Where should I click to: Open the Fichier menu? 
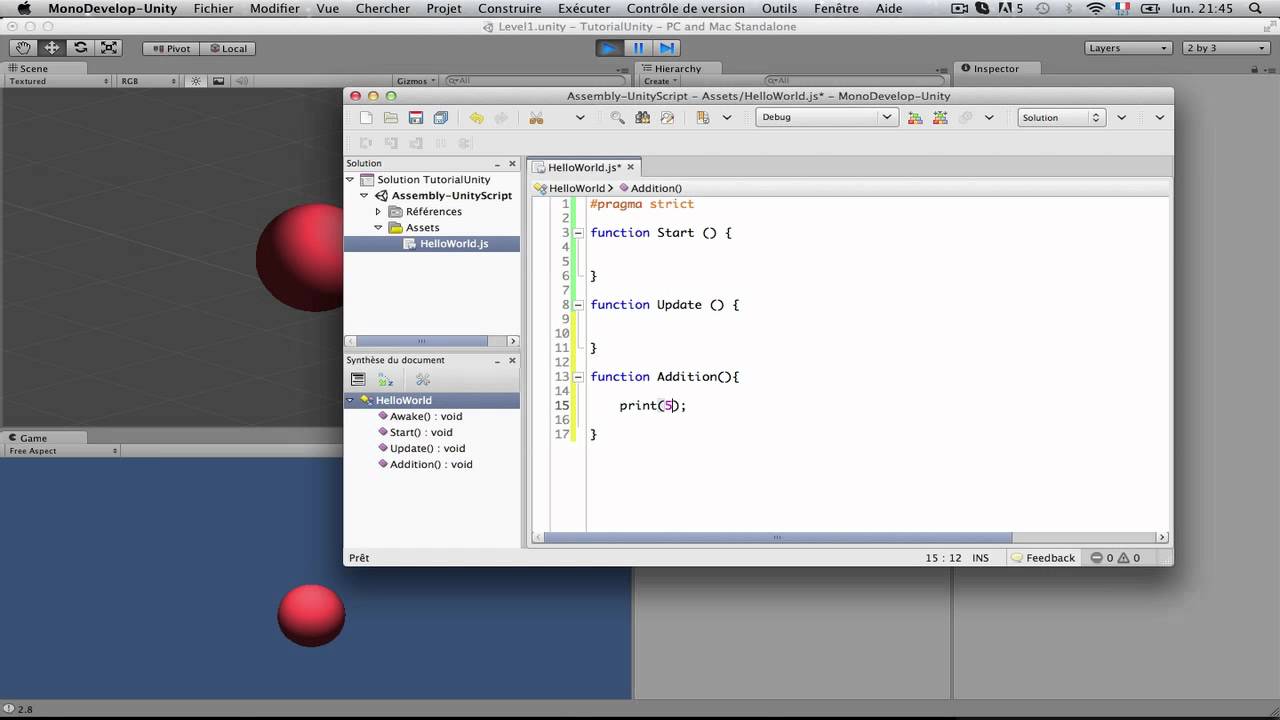pyautogui.click(x=213, y=8)
